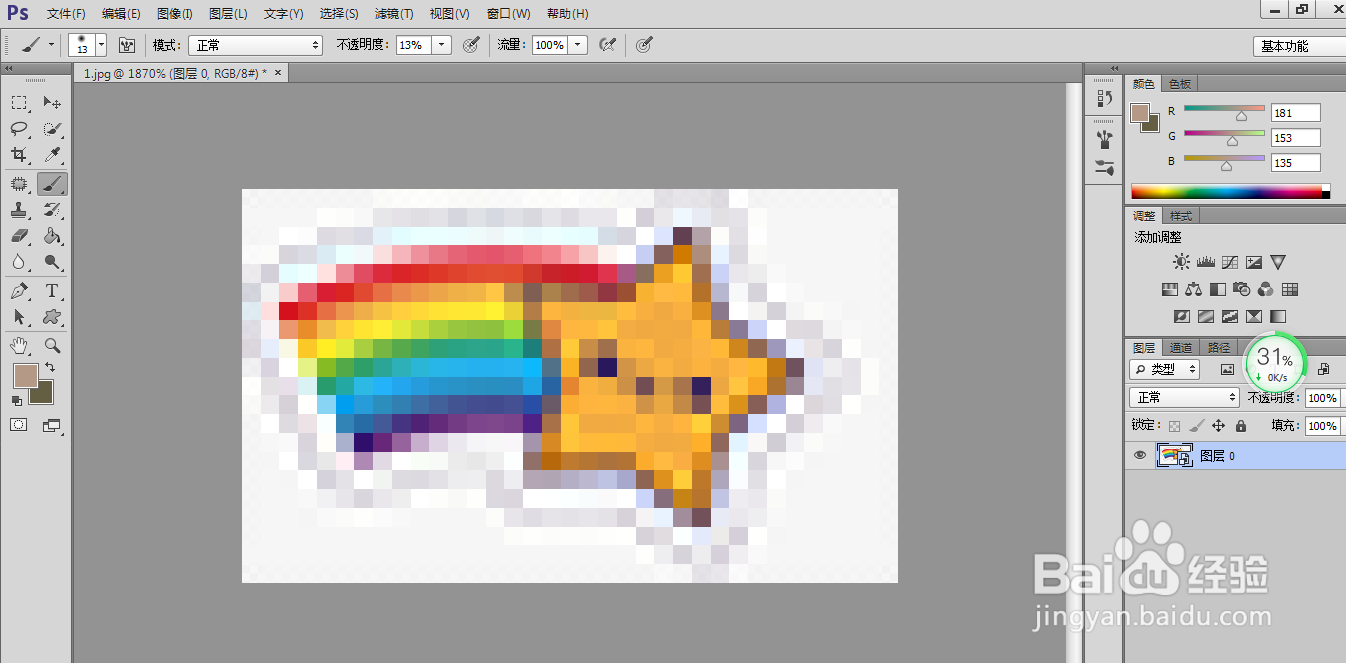The image size is (1346, 663).
Task: Select the History Brush tool
Action: (x=52, y=210)
